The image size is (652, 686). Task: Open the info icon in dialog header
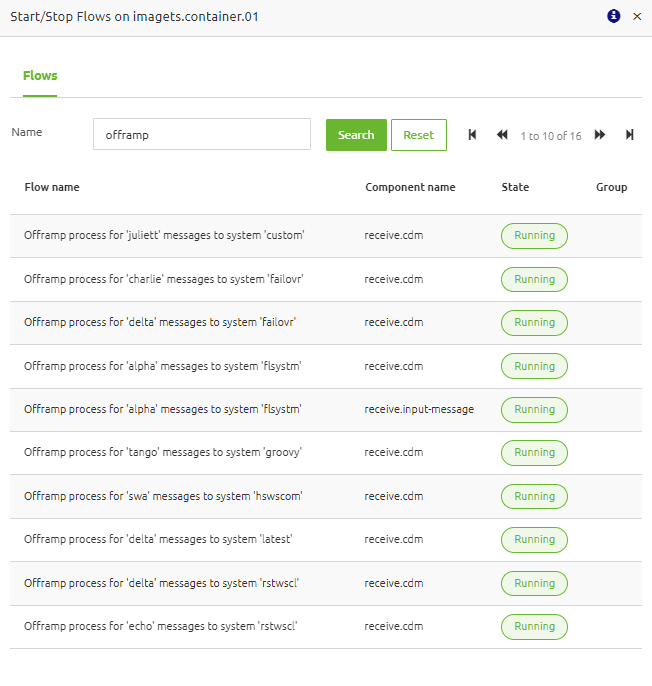(x=613, y=16)
